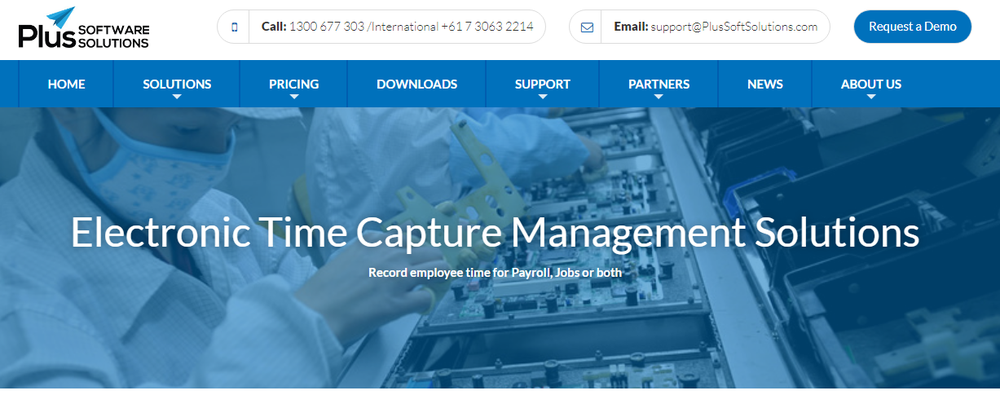Expand the Pricing dropdown arrow
The width and height of the screenshot is (1000, 420).
click(x=294, y=98)
